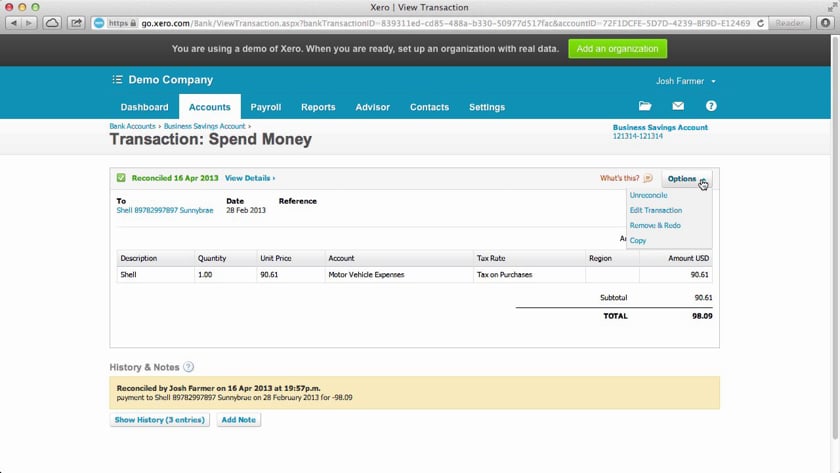Click Show History (3 entries) button
840x473 pixels.
coord(160,420)
